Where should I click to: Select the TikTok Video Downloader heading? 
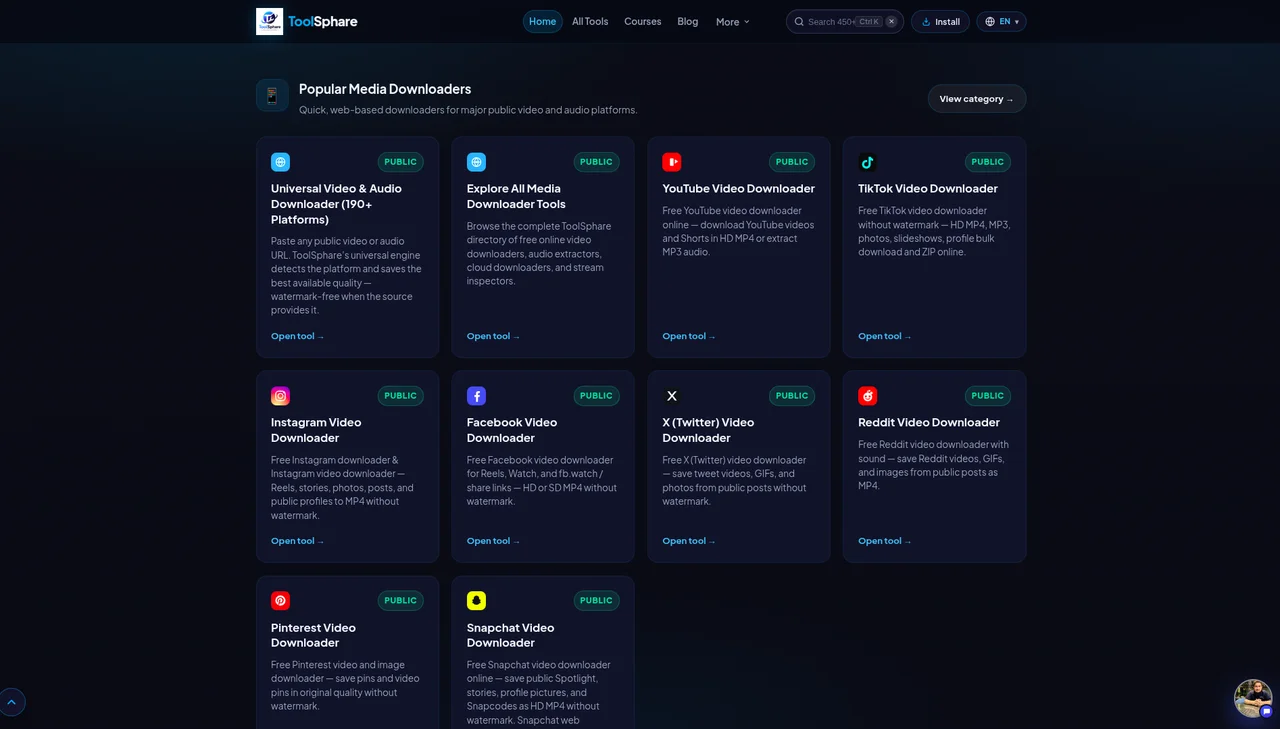point(928,188)
